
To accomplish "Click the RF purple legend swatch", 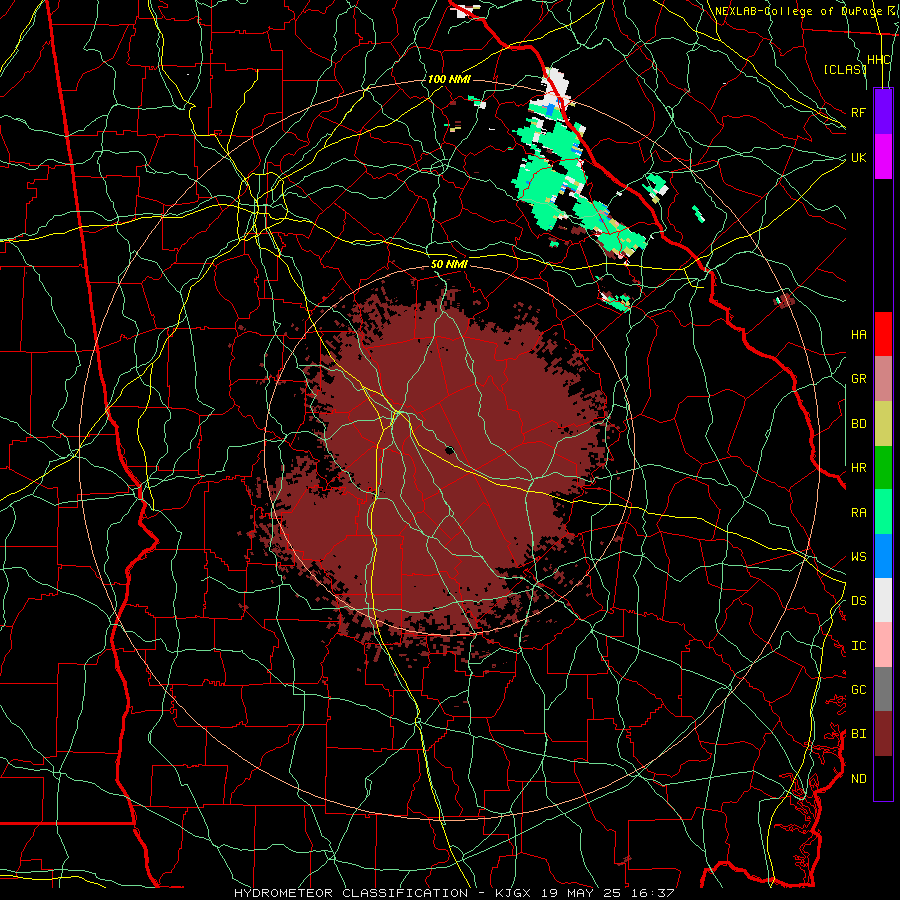I will (883, 112).
